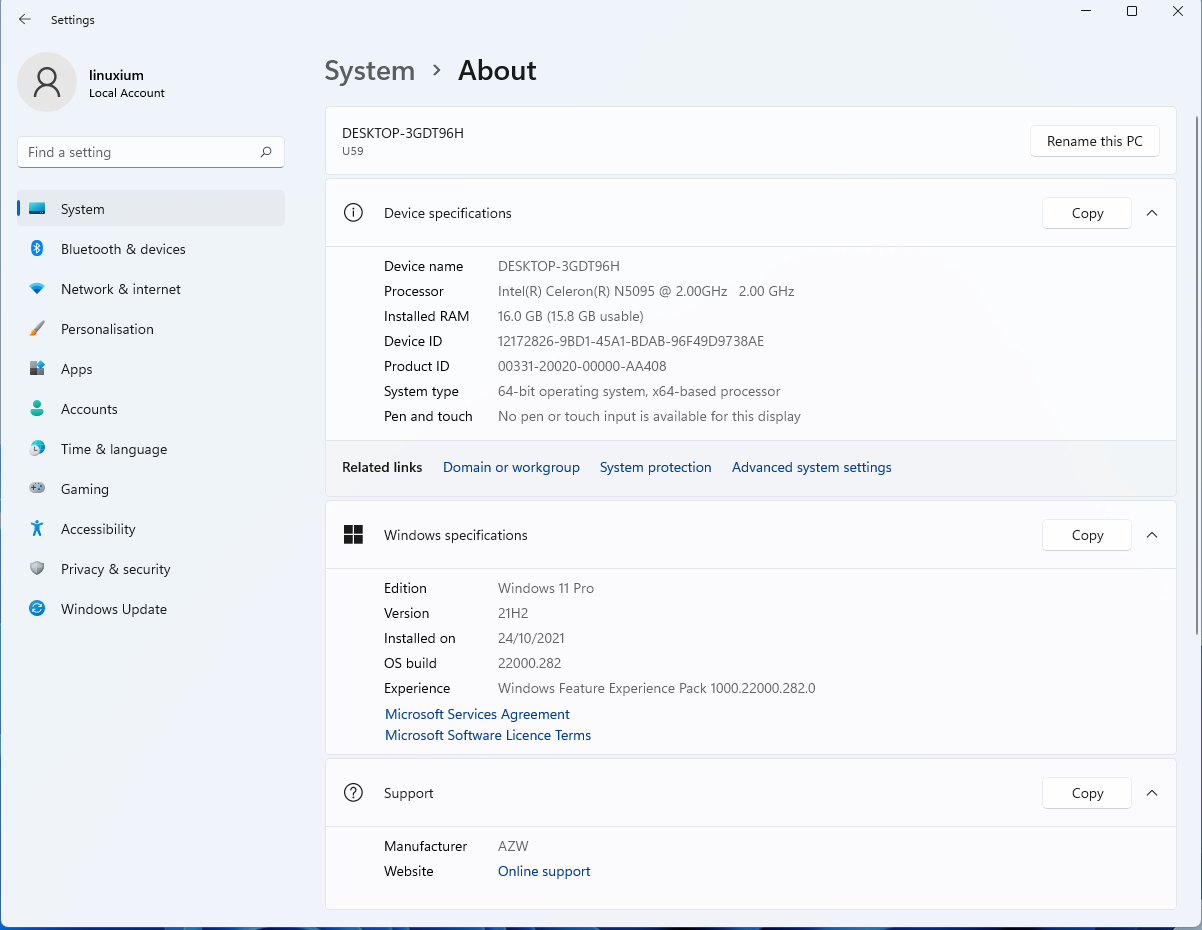Viewport: 1202px width, 930px height.
Task: Open Privacy & security settings
Action: click(x=151, y=569)
